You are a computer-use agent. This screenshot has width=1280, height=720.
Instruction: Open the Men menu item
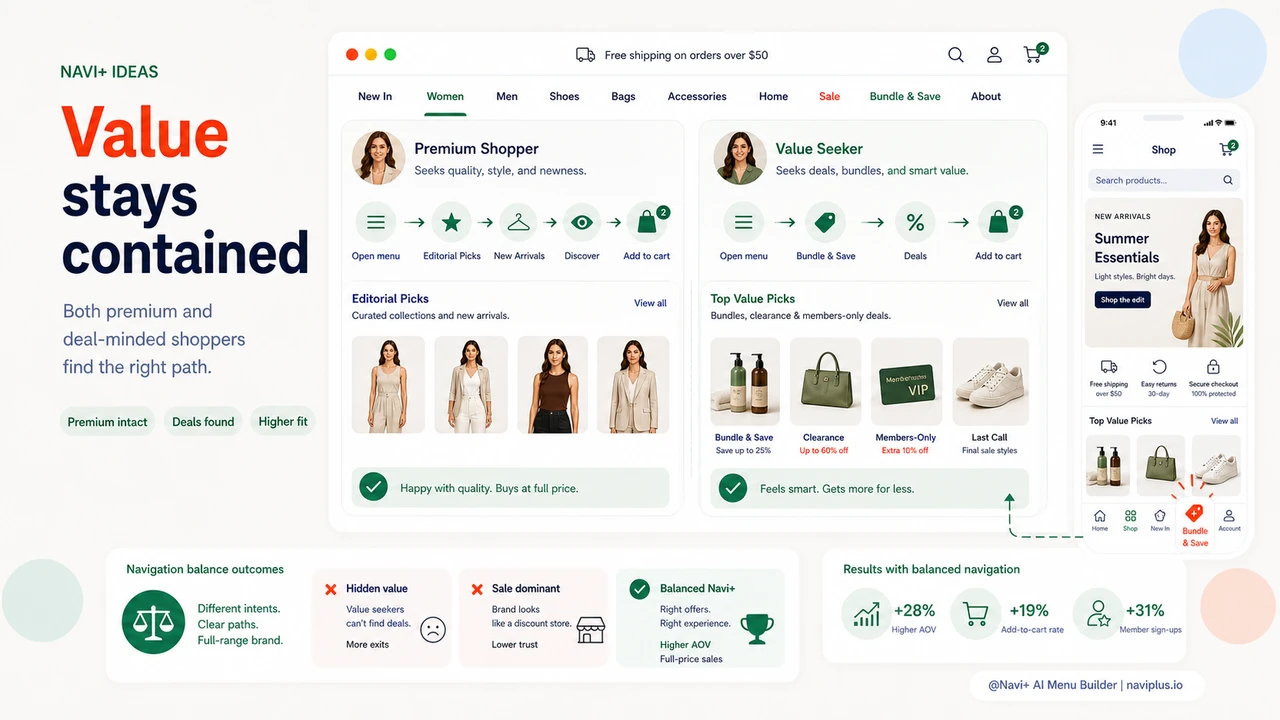coord(507,96)
